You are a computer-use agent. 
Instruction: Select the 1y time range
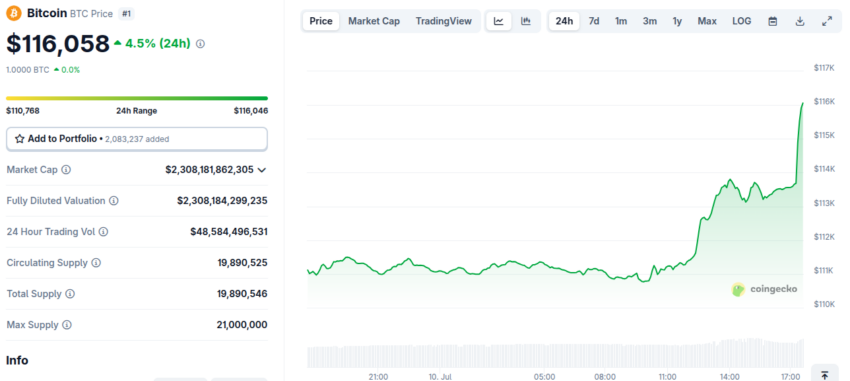coord(677,21)
